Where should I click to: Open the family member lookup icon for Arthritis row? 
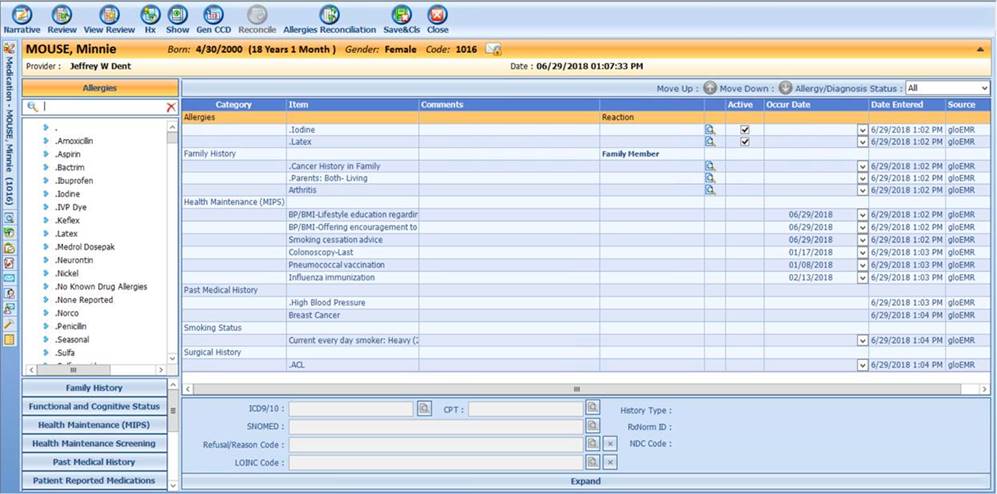pyautogui.click(x=710, y=190)
